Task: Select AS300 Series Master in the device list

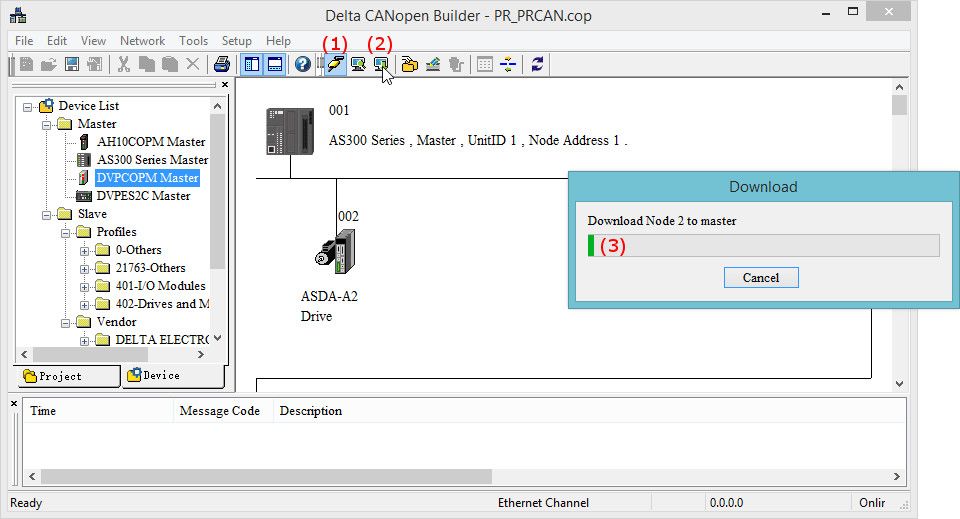Action: coord(152,160)
